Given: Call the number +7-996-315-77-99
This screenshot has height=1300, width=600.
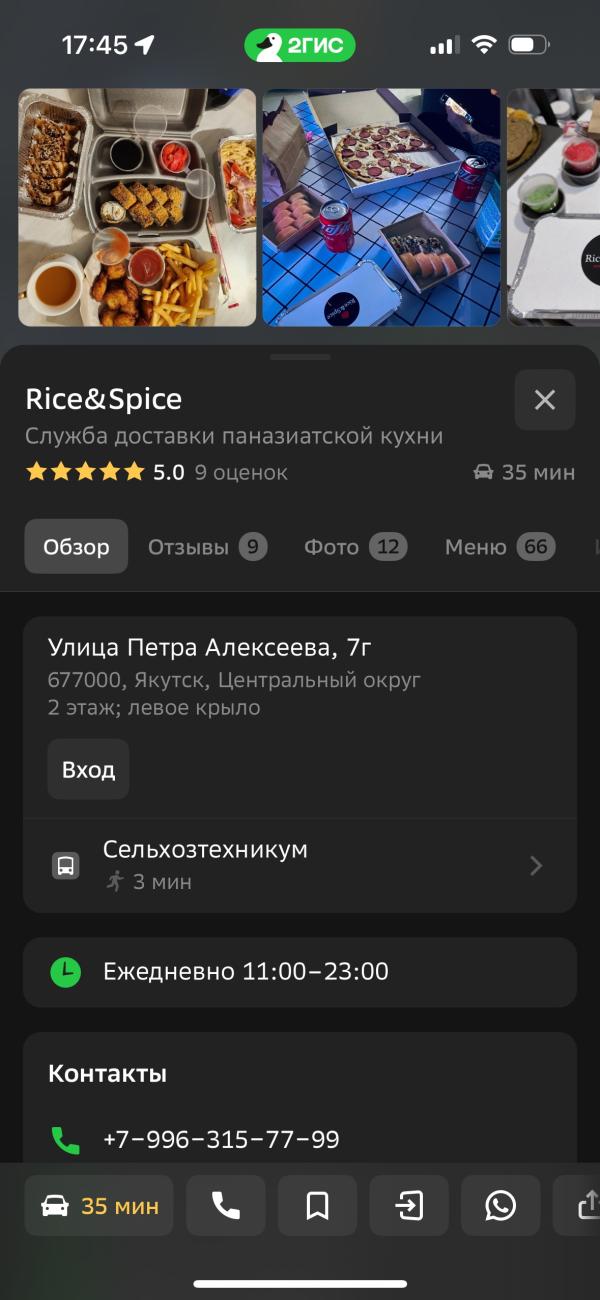Looking at the screenshot, I should point(221,1140).
